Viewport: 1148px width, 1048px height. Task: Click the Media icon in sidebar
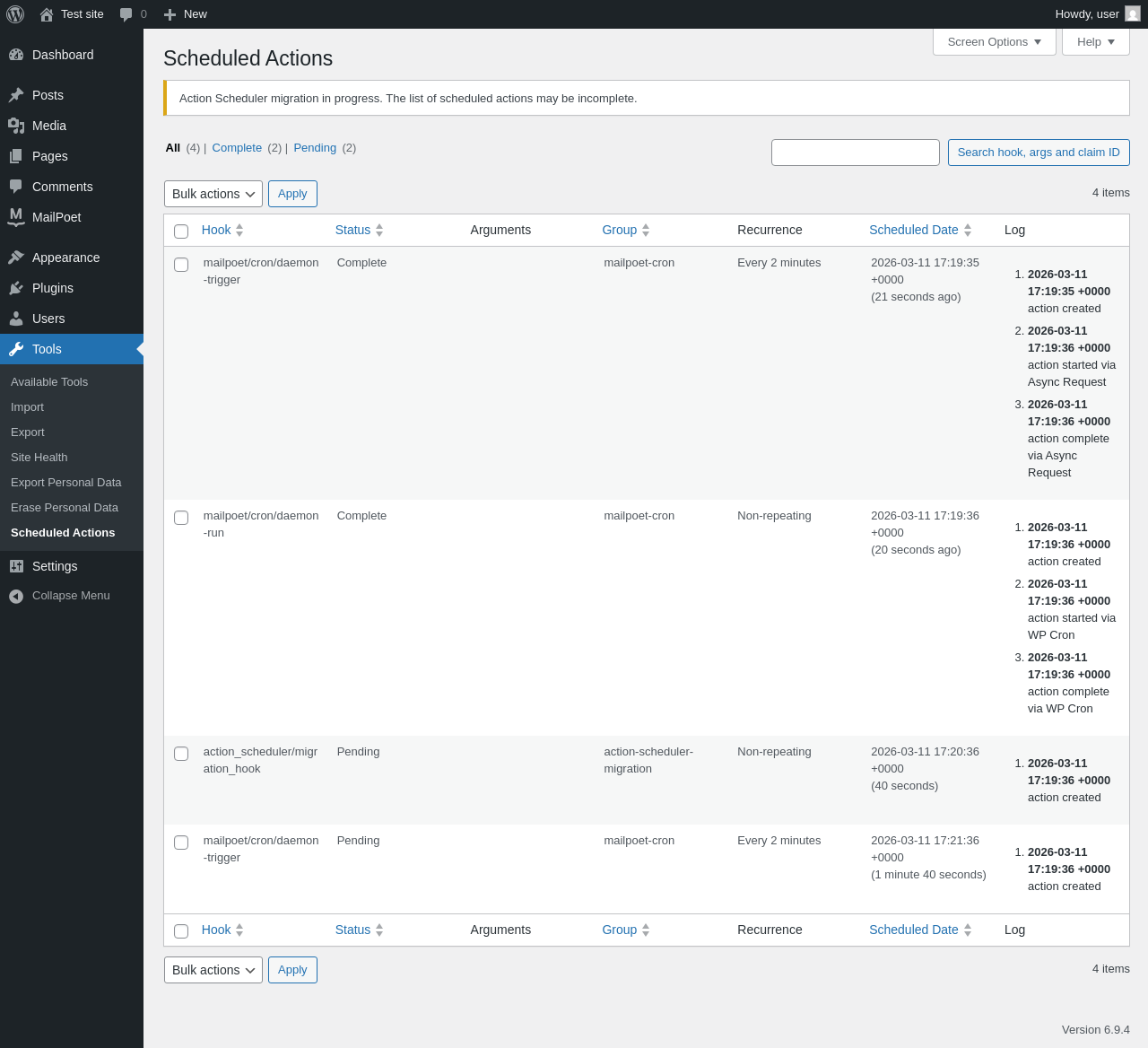click(16, 126)
